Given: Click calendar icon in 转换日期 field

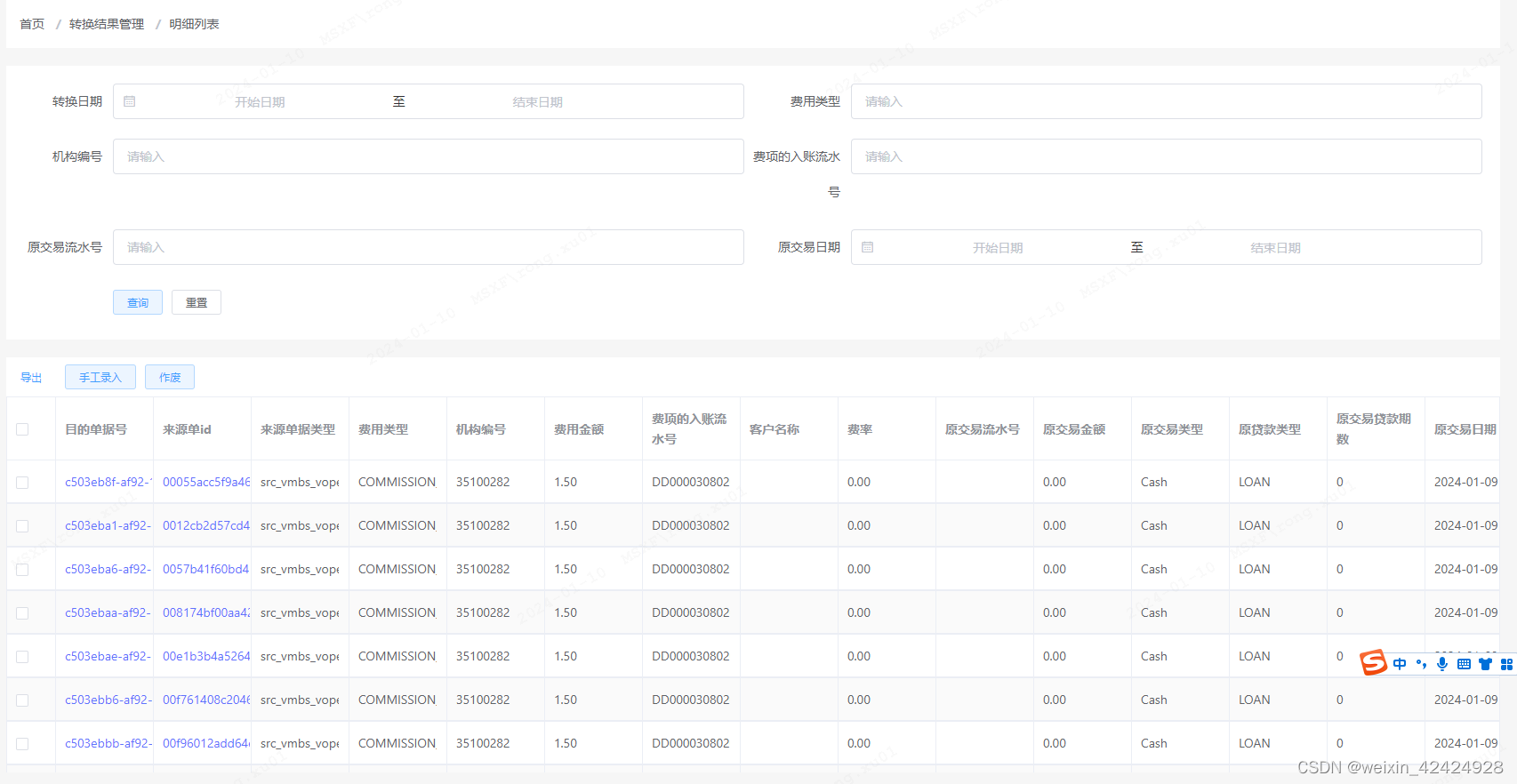Looking at the screenshot, I should (130, 101).
